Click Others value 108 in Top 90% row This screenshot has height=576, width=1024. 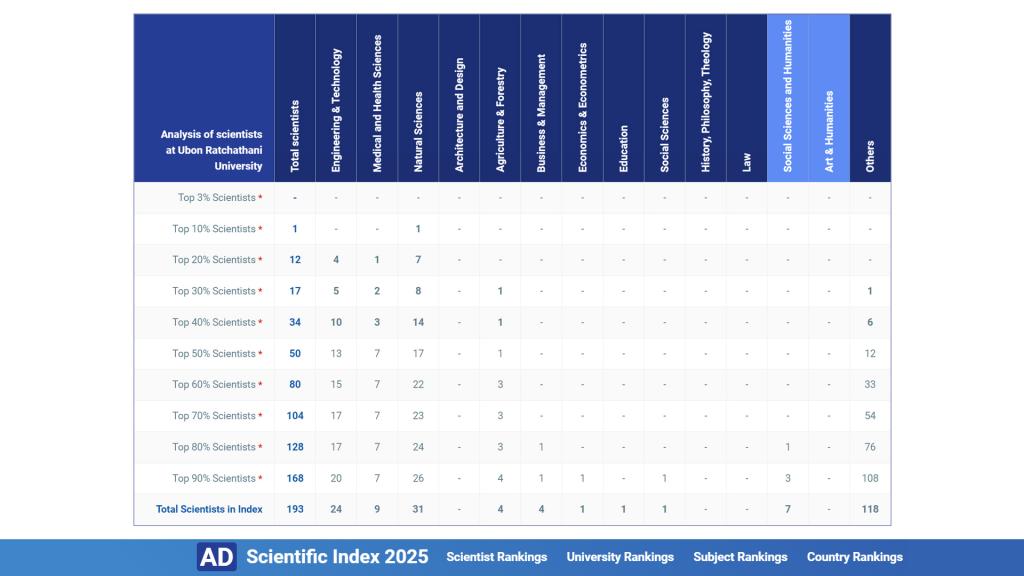click(x=870, y=479)
